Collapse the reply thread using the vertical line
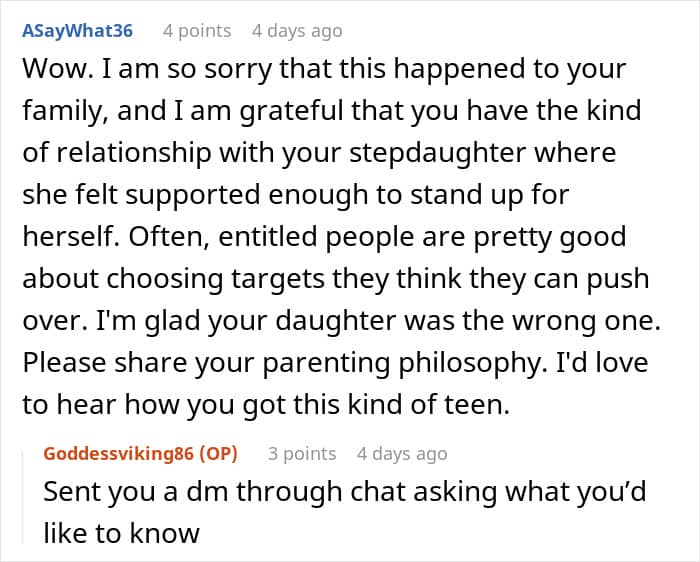 23,497
